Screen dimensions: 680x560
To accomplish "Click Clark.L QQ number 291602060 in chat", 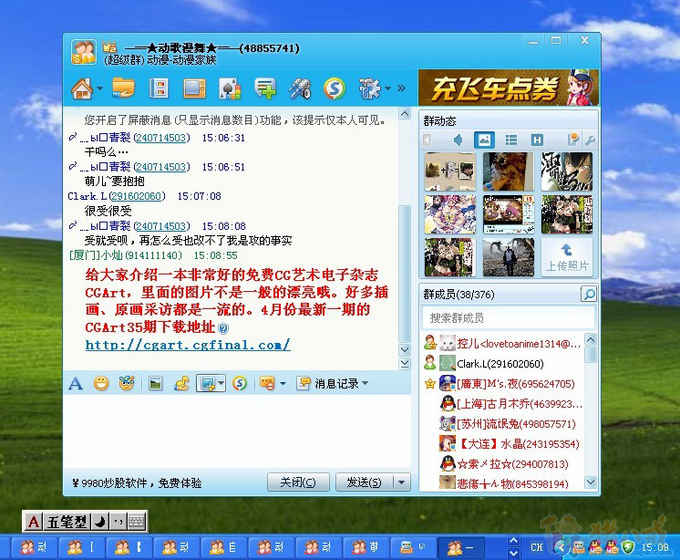I will click(137, 196).
